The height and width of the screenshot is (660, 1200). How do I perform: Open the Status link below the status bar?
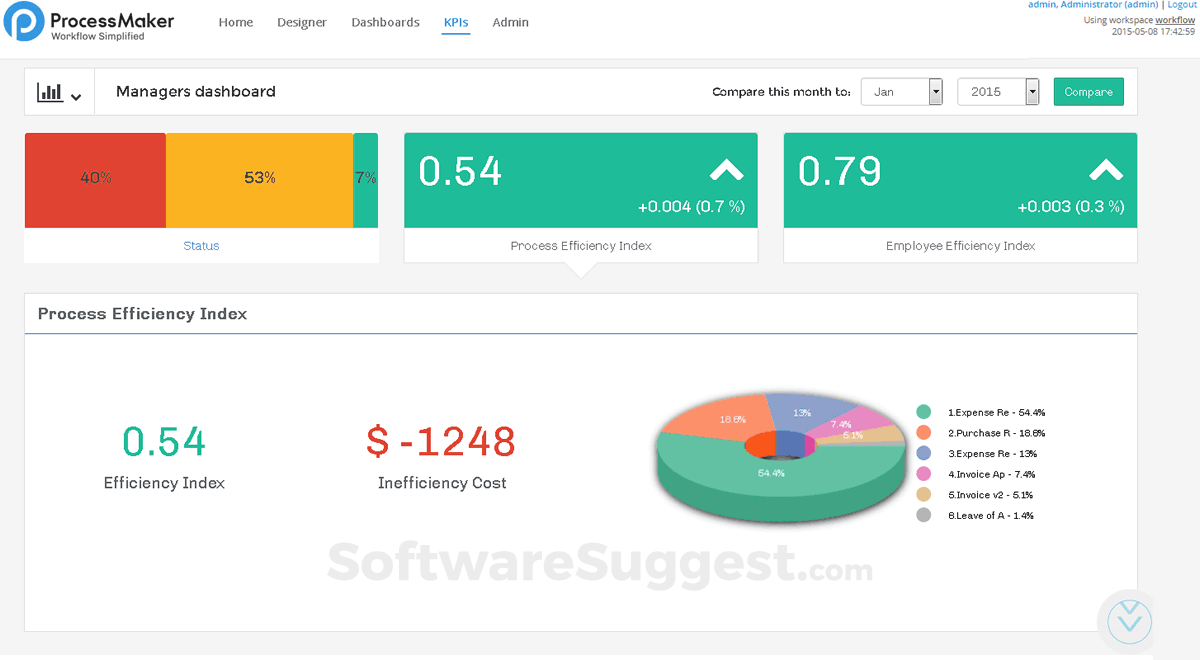click(201, 246)
